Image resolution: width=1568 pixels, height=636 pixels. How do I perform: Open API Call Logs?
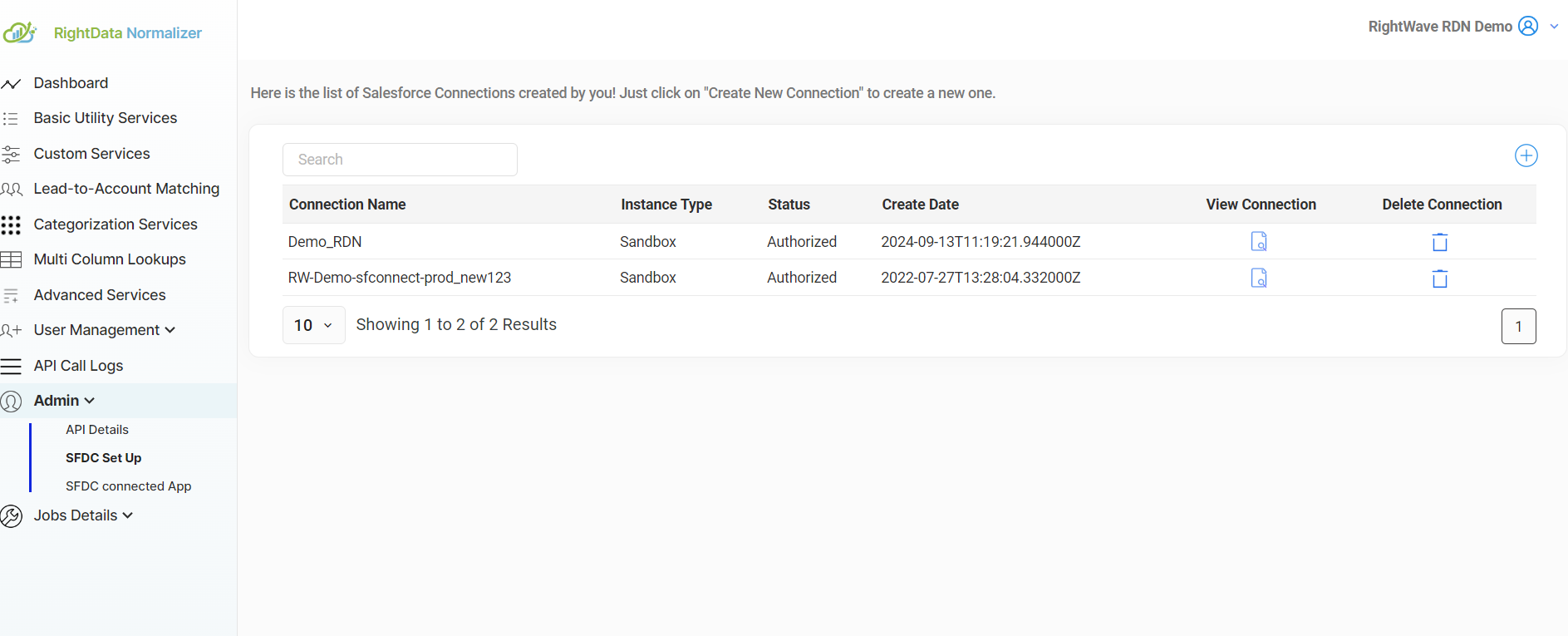78,366
